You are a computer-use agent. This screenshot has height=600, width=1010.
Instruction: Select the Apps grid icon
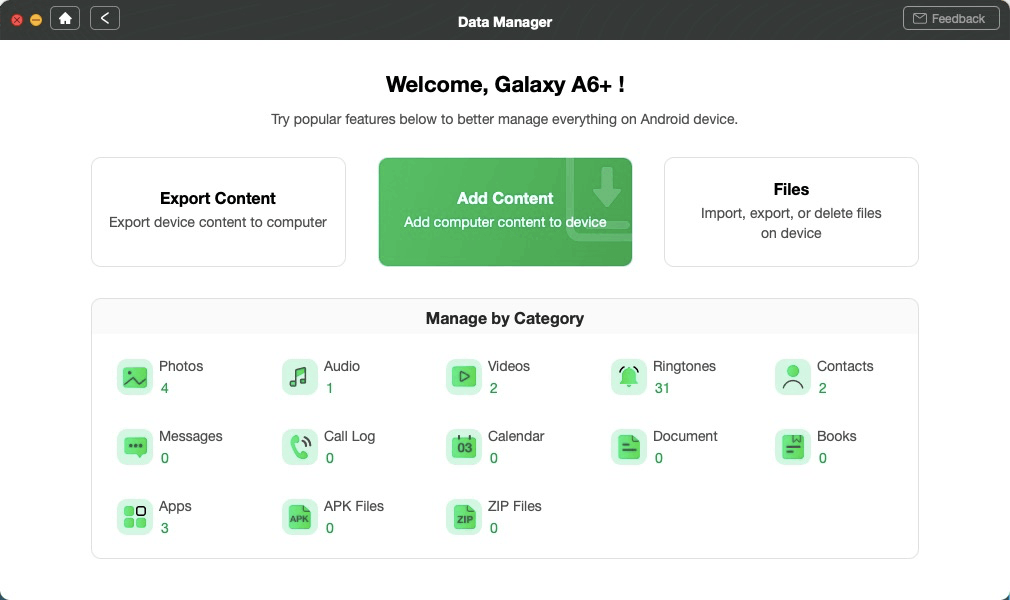135,517
